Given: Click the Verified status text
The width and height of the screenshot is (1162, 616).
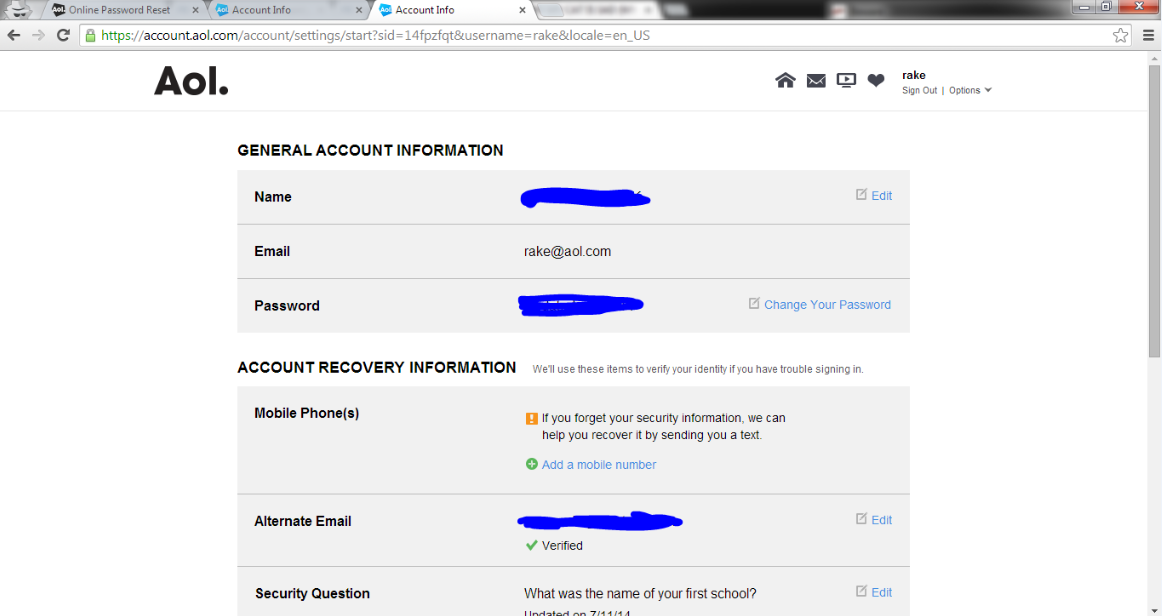Looking at the screenshot, I should [x=562, y=546].
